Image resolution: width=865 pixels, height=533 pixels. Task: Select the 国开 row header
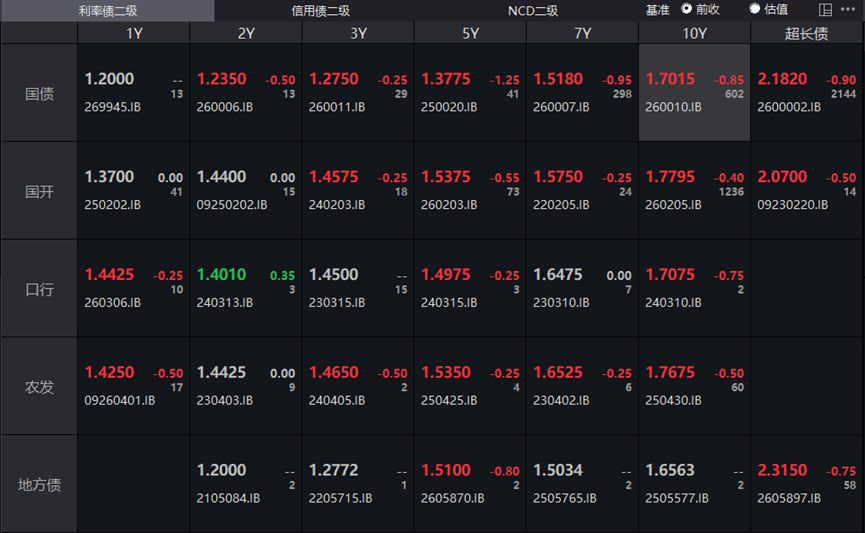[39, 191]
